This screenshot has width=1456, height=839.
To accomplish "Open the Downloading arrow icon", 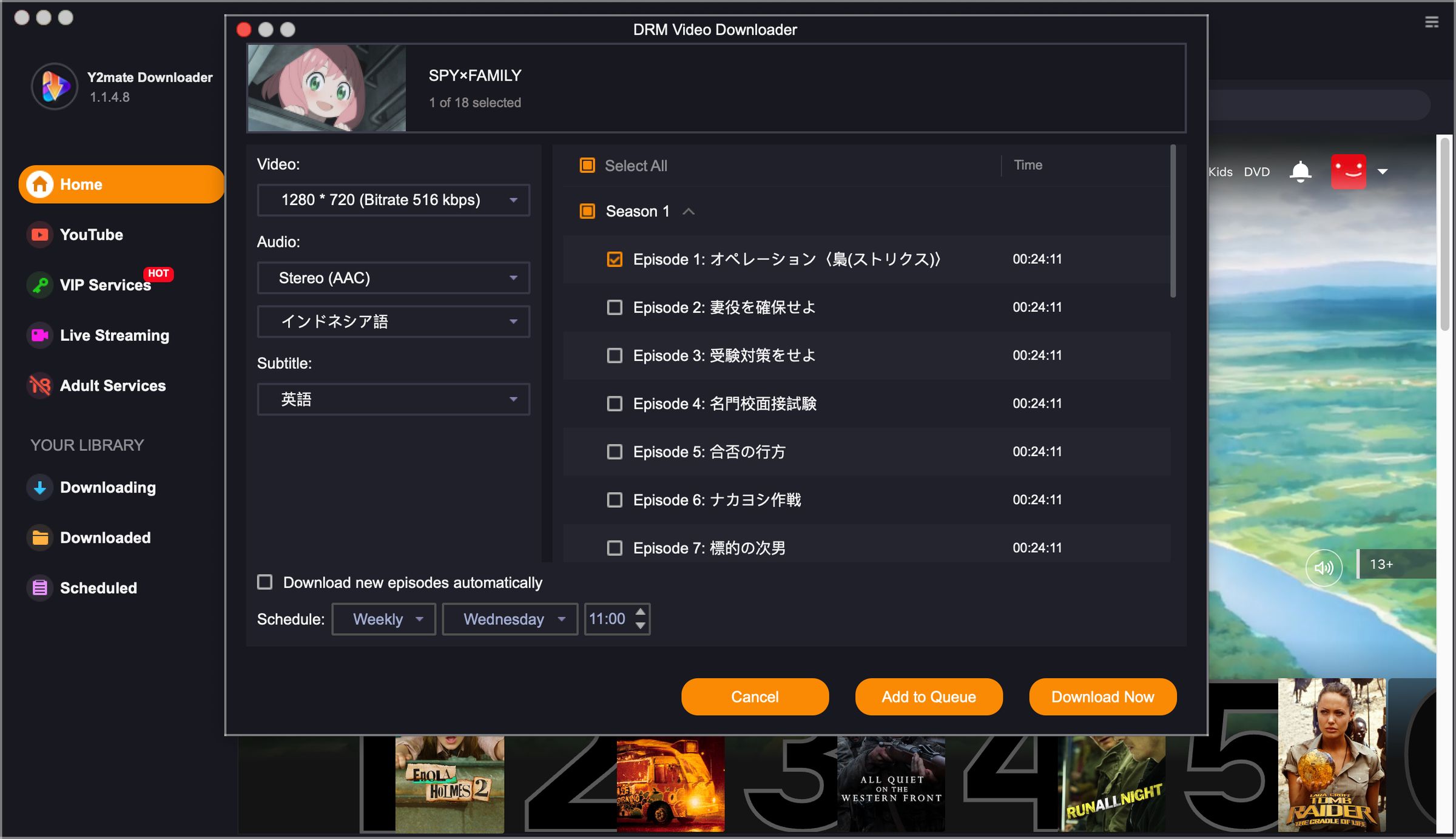I will (x=39, y=487).
